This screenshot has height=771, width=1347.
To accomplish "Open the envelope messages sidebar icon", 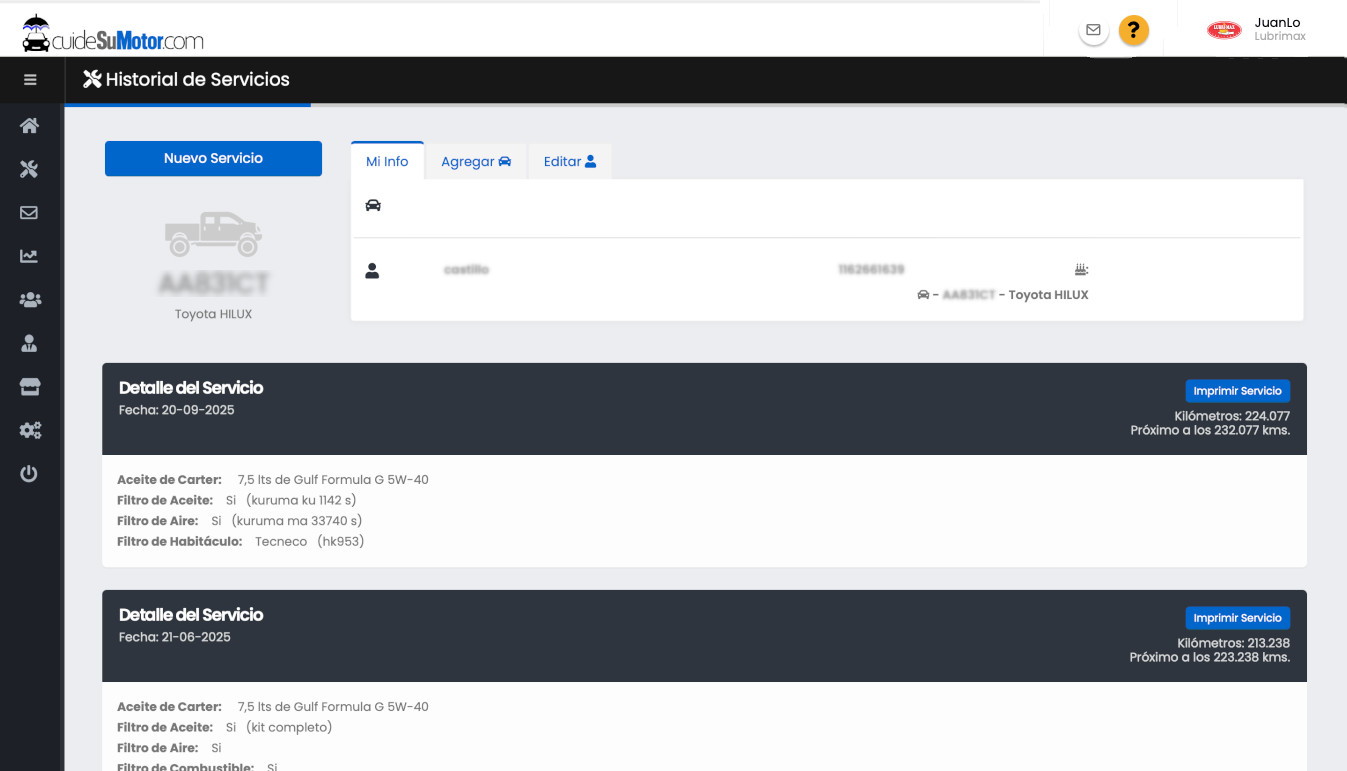I will (x=29, y=213).
